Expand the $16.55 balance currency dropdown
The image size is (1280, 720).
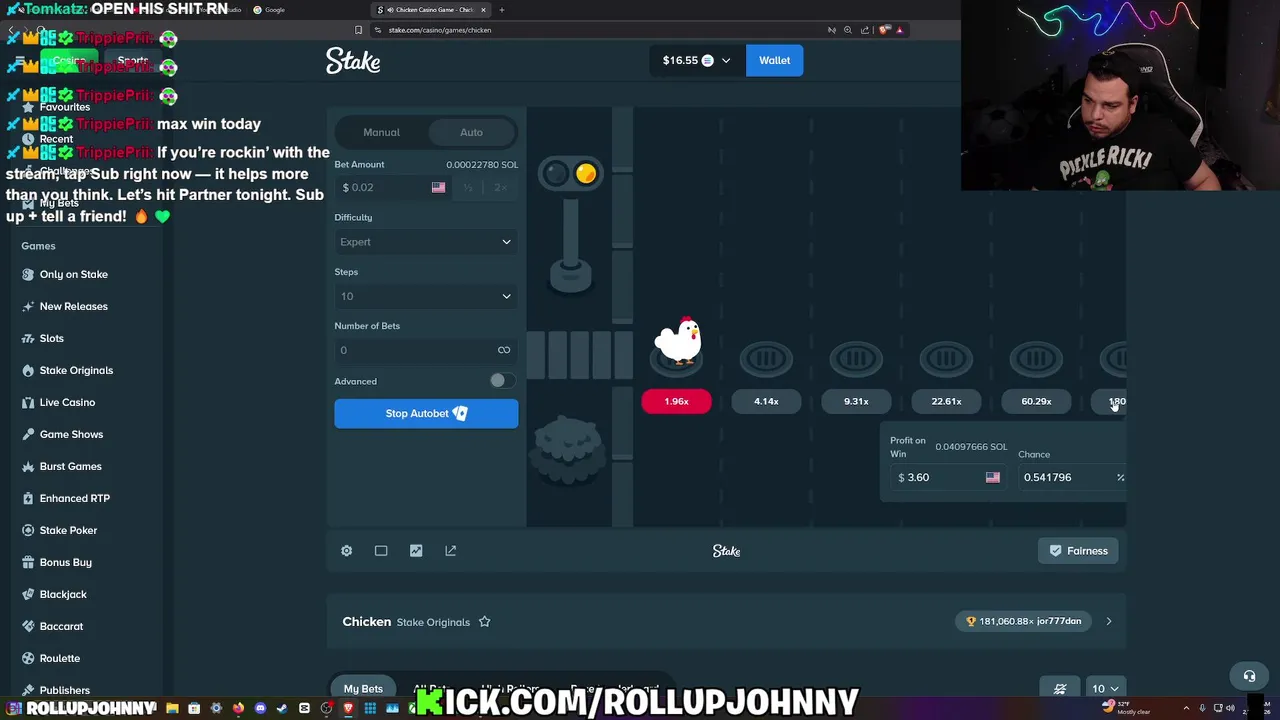[x=696, y=60]
